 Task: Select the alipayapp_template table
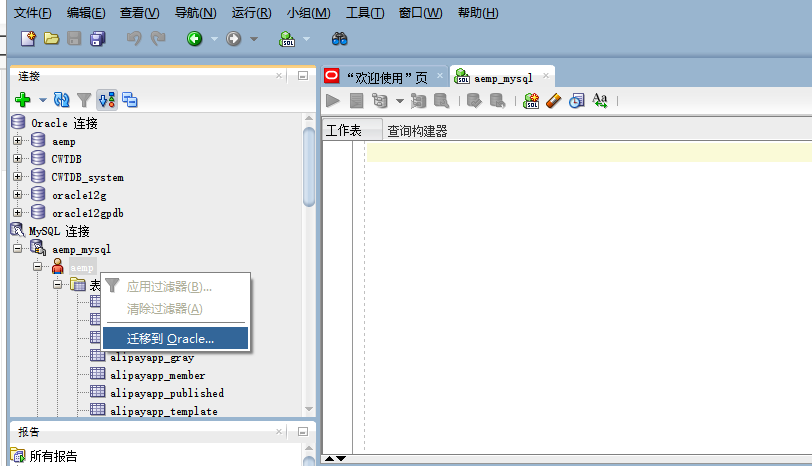[x=164, y=411]
